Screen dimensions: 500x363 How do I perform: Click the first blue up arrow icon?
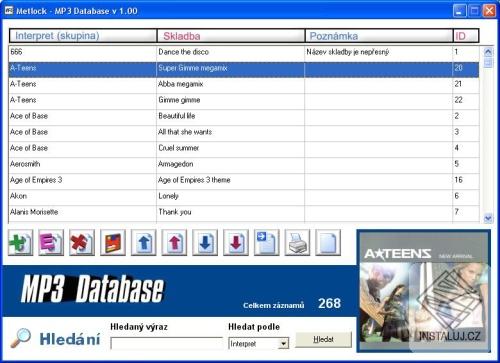click(x=144, y=242)
